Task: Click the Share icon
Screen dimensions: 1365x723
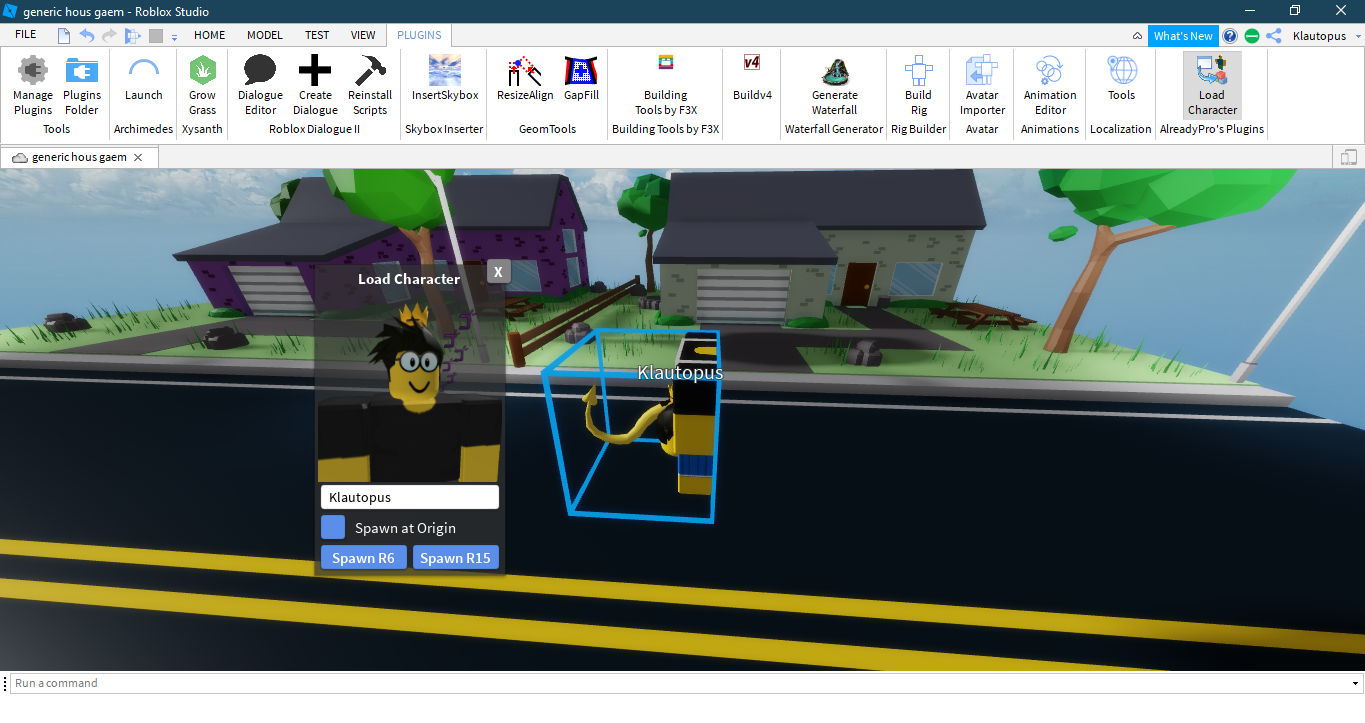Action: click(x=1274, y=36)
